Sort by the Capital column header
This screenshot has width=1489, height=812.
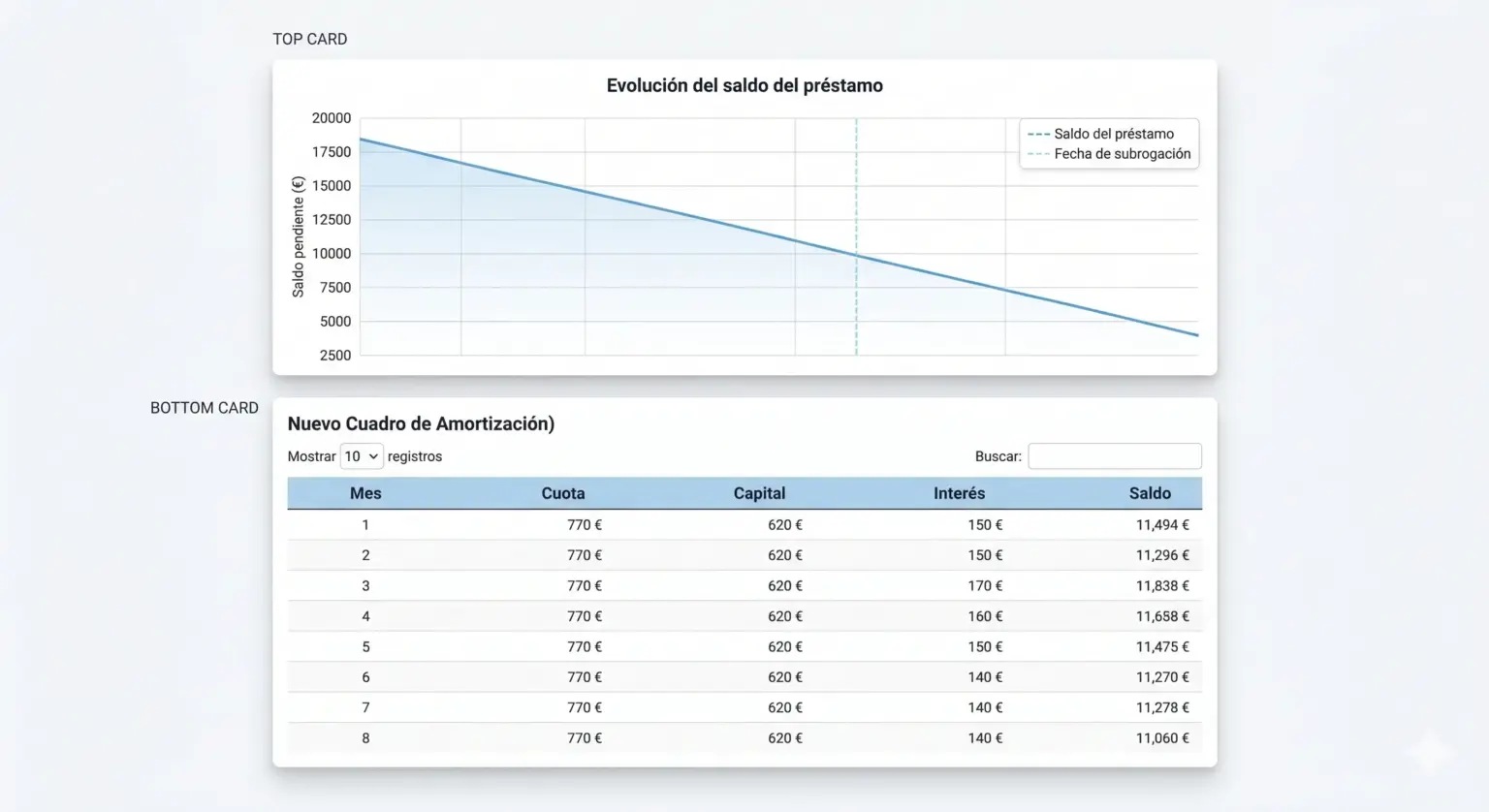pyautogui.click(x=759, y=493)
